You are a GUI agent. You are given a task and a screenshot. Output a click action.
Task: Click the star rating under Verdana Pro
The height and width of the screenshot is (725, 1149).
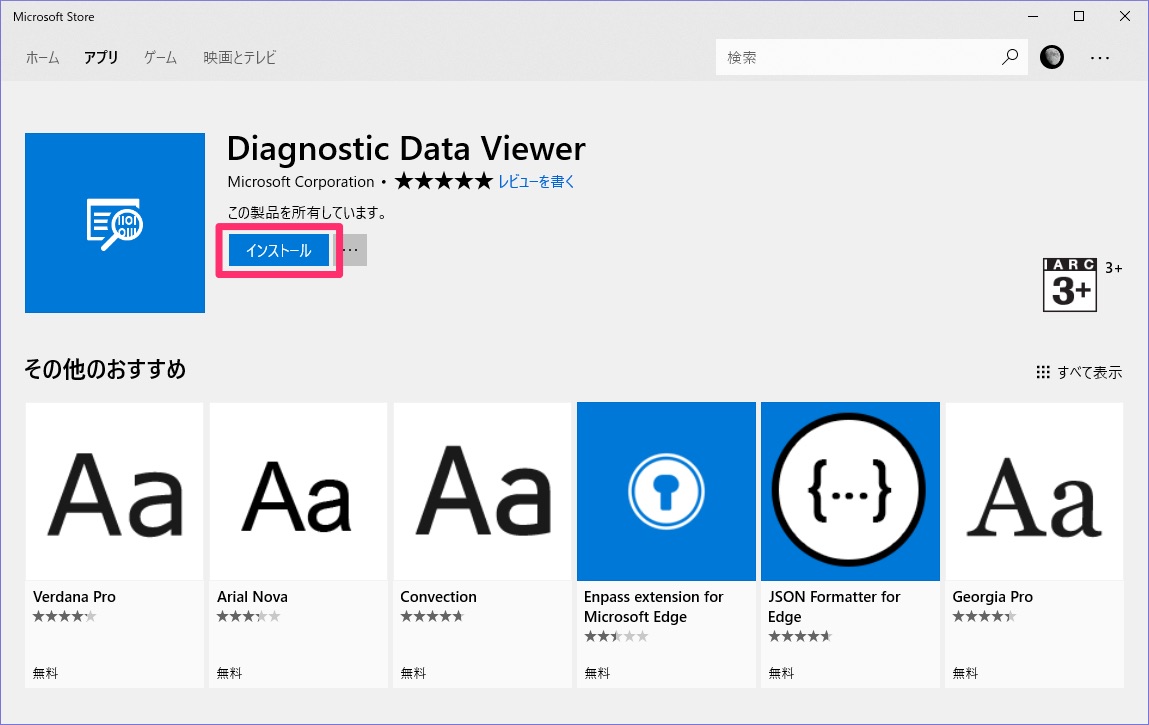(64, 617)
